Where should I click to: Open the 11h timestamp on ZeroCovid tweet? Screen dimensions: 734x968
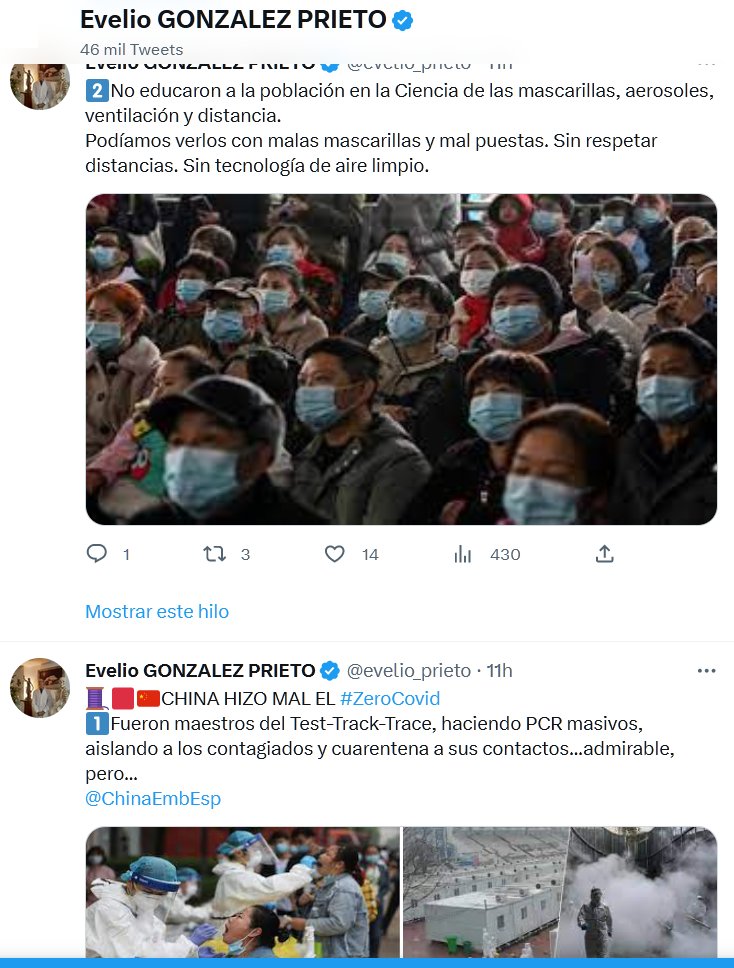click(x=499, y=670)
